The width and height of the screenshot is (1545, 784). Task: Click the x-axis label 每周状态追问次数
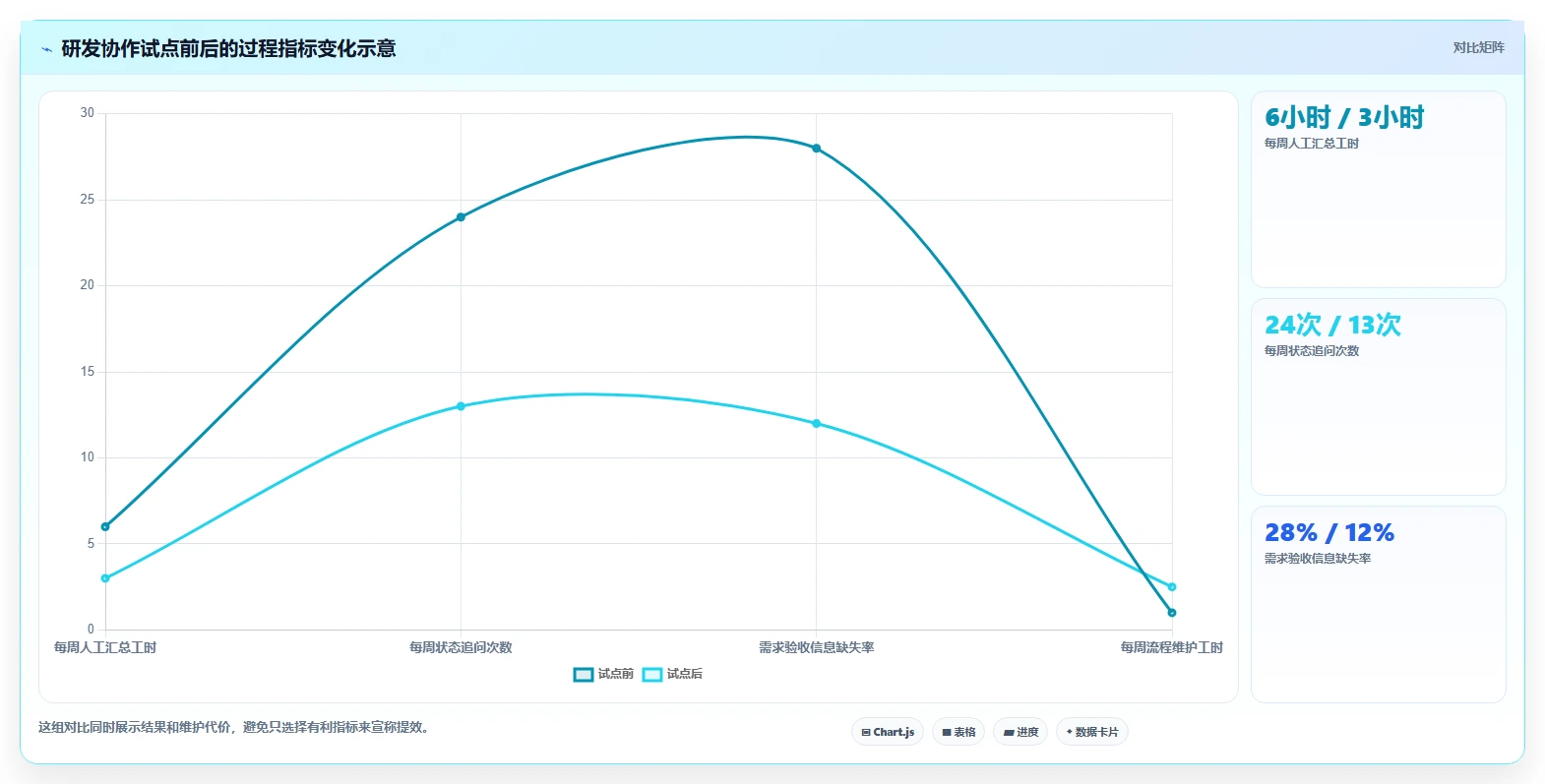click(461, 647)
